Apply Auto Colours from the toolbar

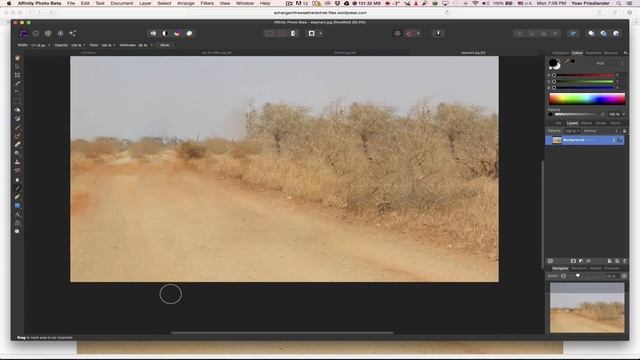click(x=177, y=33)
